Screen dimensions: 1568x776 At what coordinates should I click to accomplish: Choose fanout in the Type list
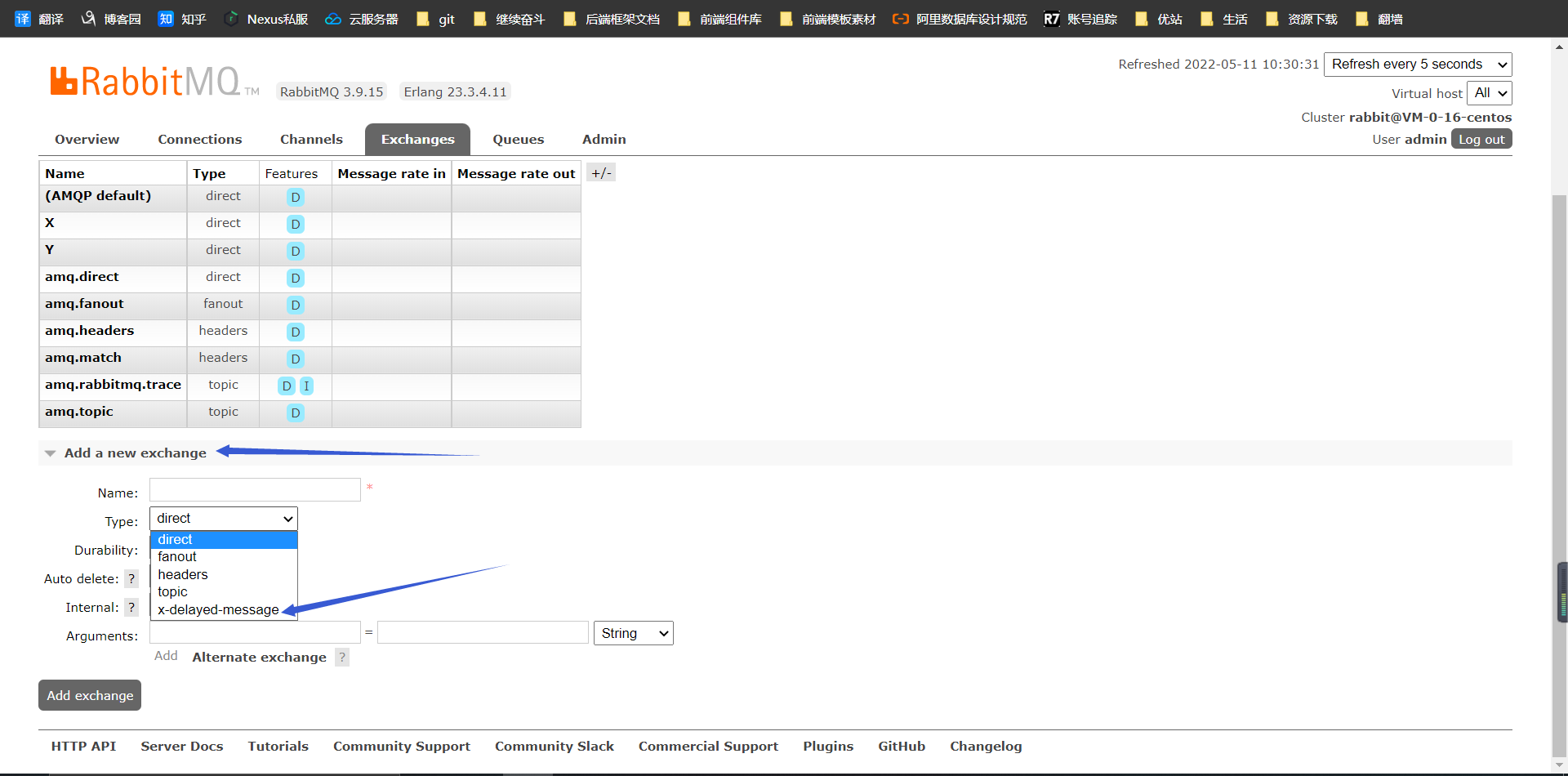(224, 557)
